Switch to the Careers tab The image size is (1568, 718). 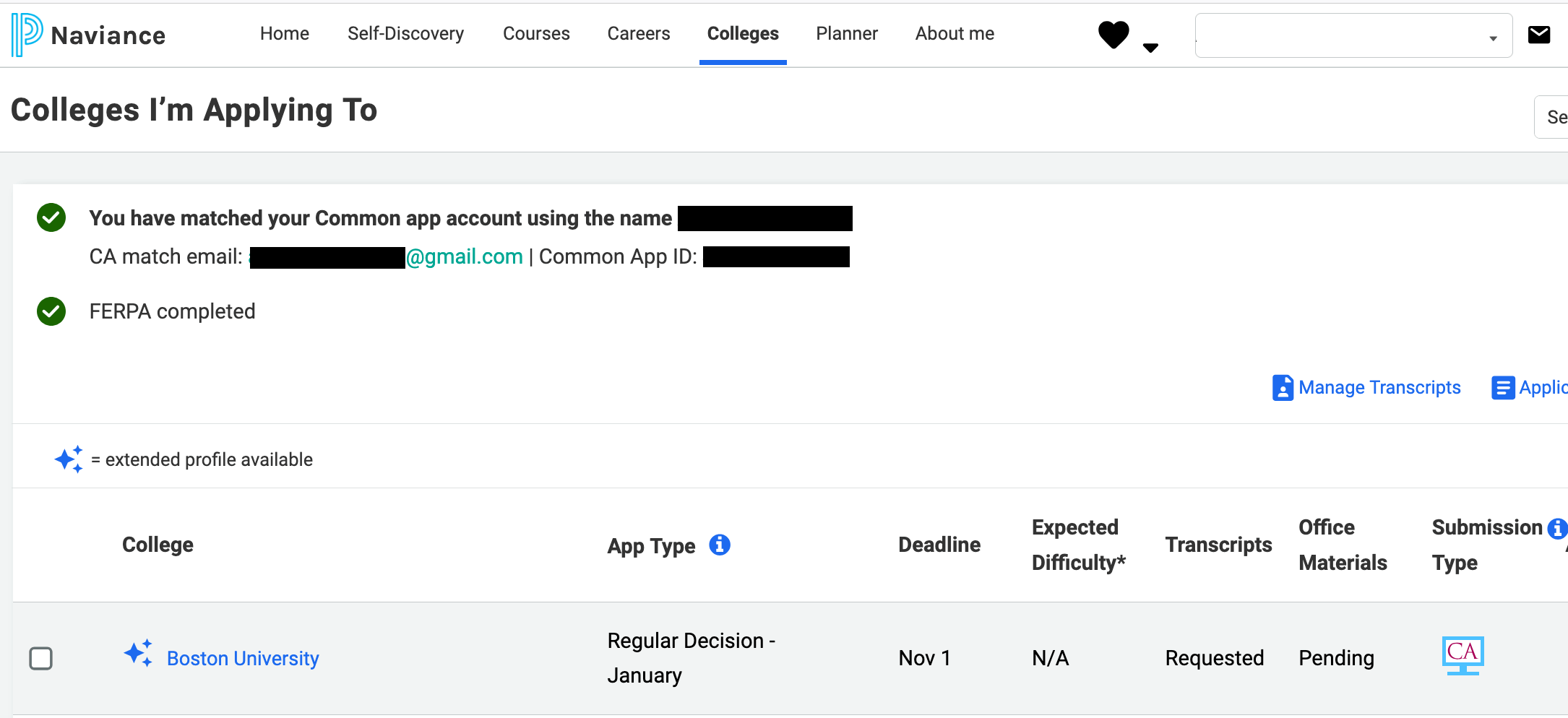[x=639, y=34]
